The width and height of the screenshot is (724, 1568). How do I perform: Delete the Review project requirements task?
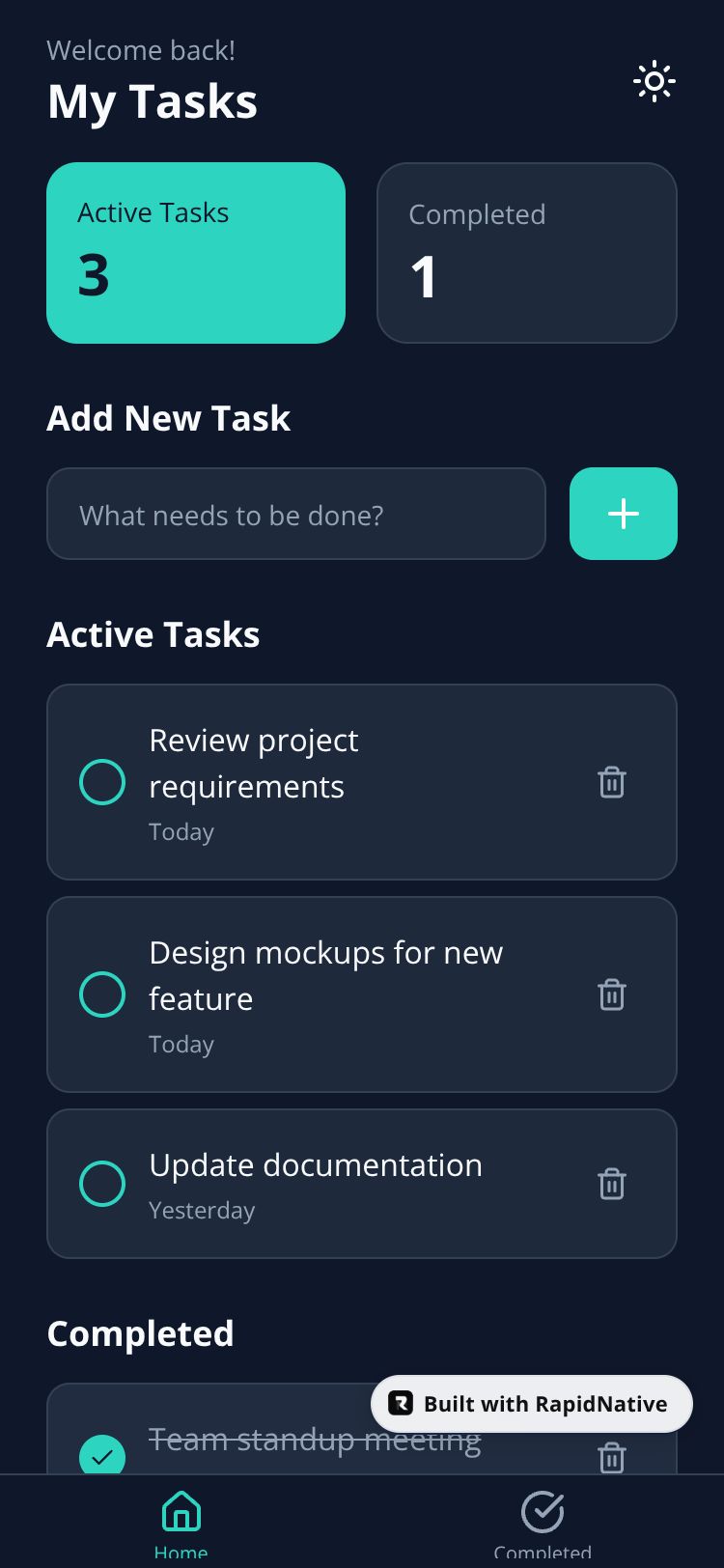(x=612, y=782)
